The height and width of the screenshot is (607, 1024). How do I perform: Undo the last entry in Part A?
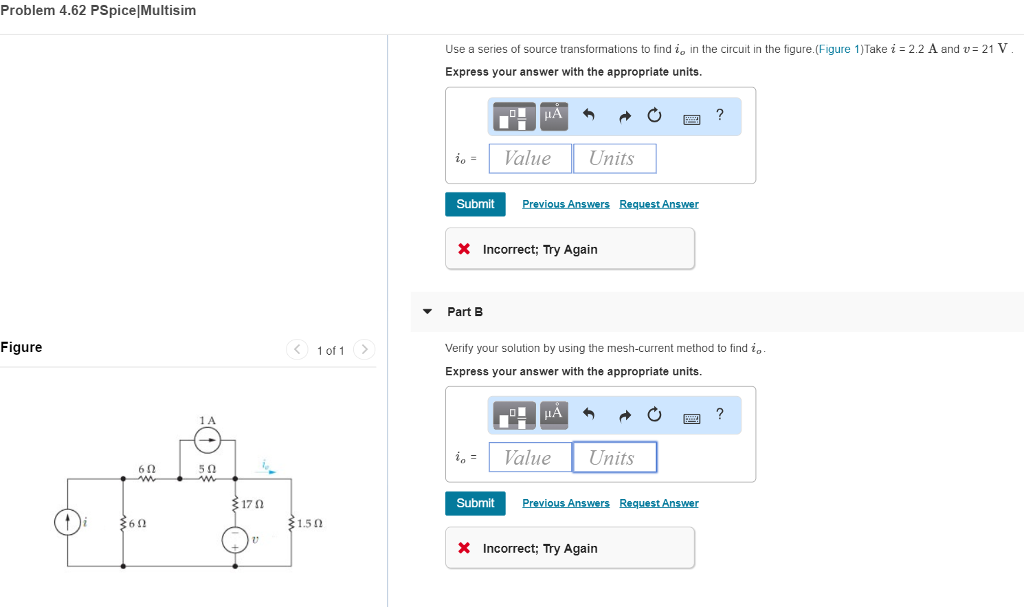(588, 114)
